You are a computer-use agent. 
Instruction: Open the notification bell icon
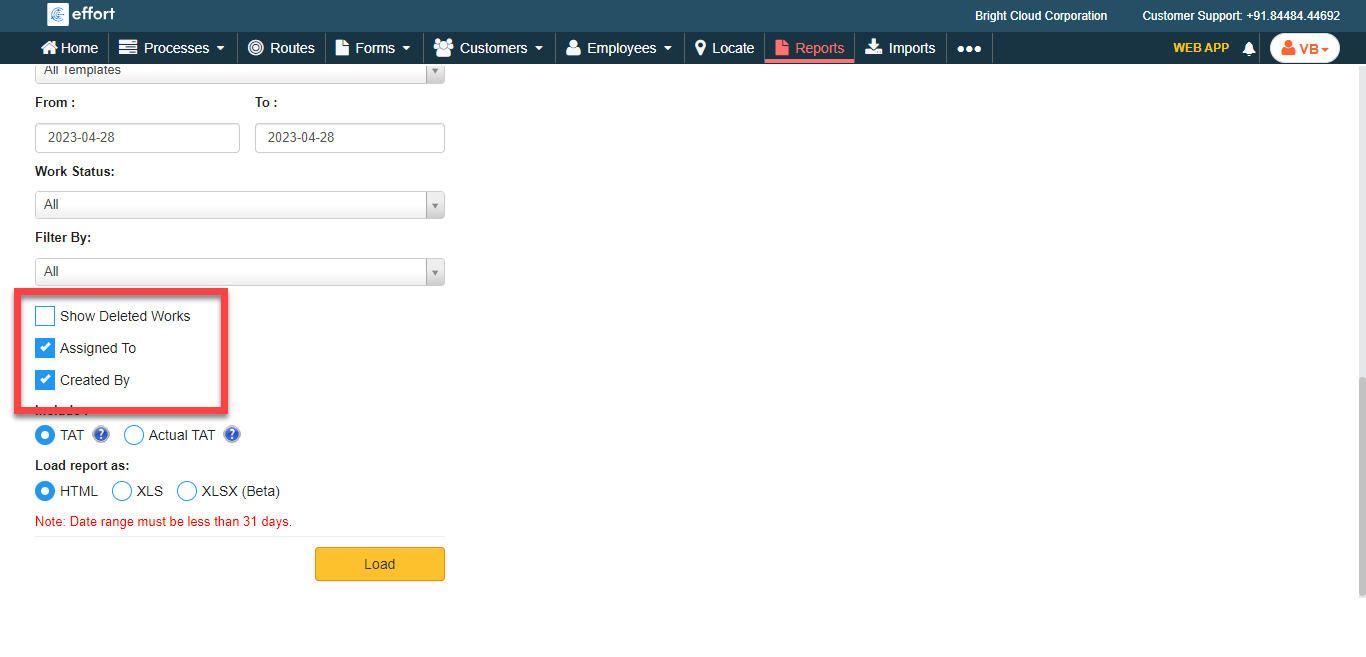1248,48
